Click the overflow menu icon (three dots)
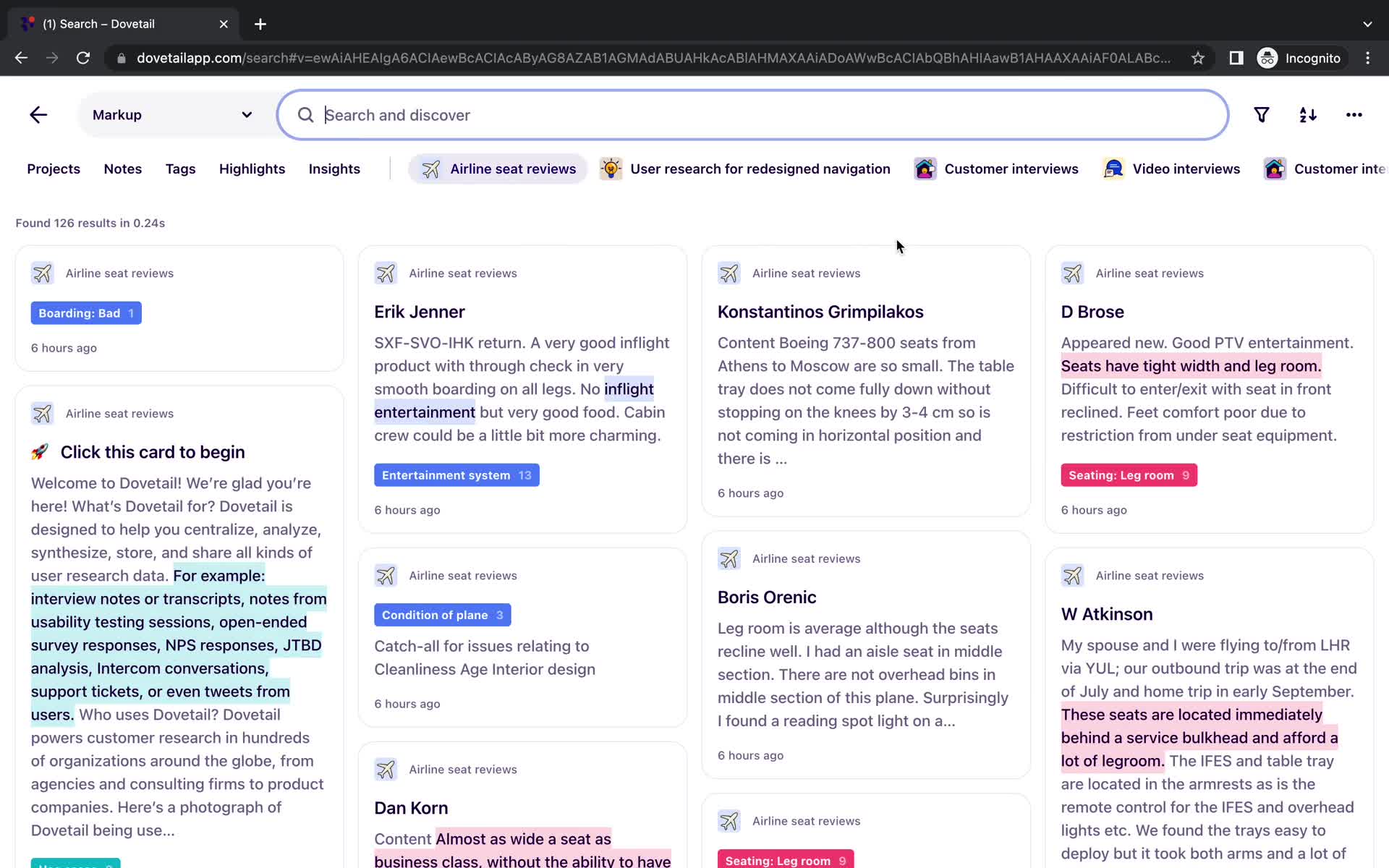1389x868 pixels. [x=1354, y=115]
